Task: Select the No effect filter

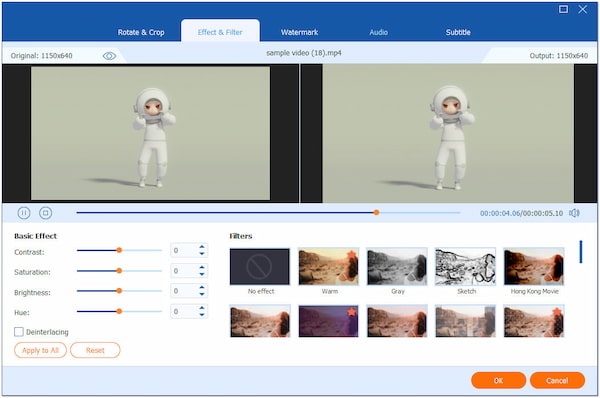Action: click(x=260, y=267)
